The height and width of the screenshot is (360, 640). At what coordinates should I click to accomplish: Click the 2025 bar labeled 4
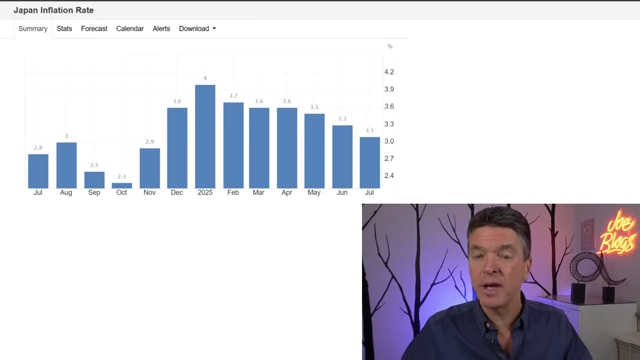pyautogui.click(x=205, y=137)
